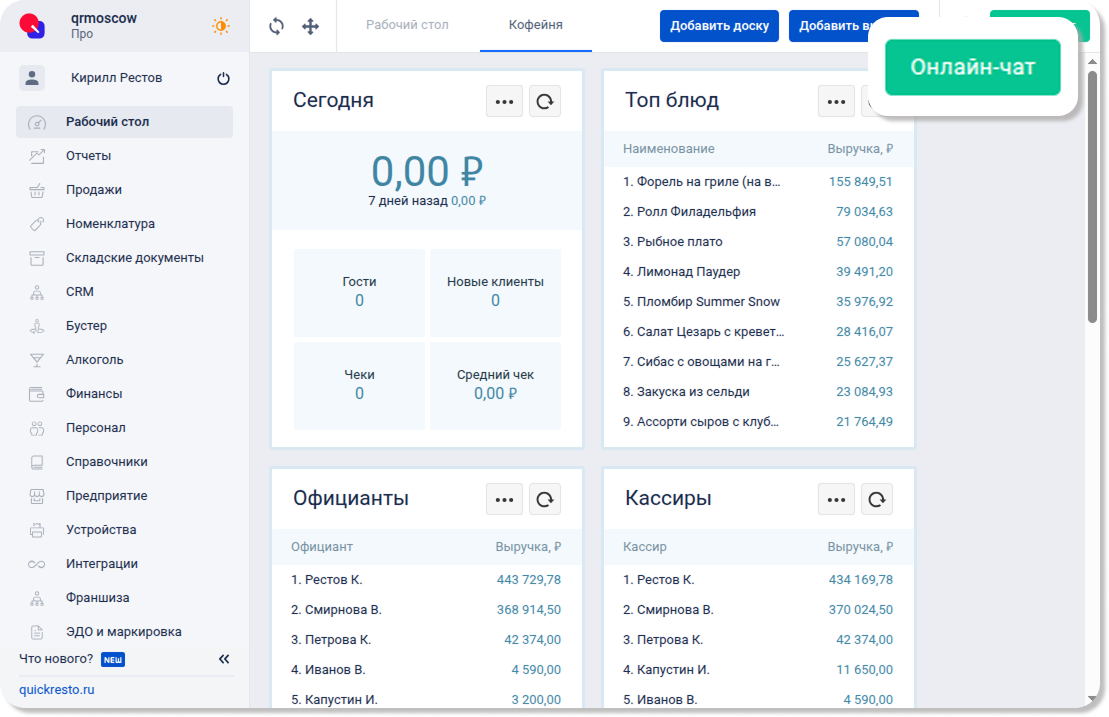The height and width of the screenshot is (717, 1109).
Task: Switch to the Рабочий стол tab
Action: (407, 25)
